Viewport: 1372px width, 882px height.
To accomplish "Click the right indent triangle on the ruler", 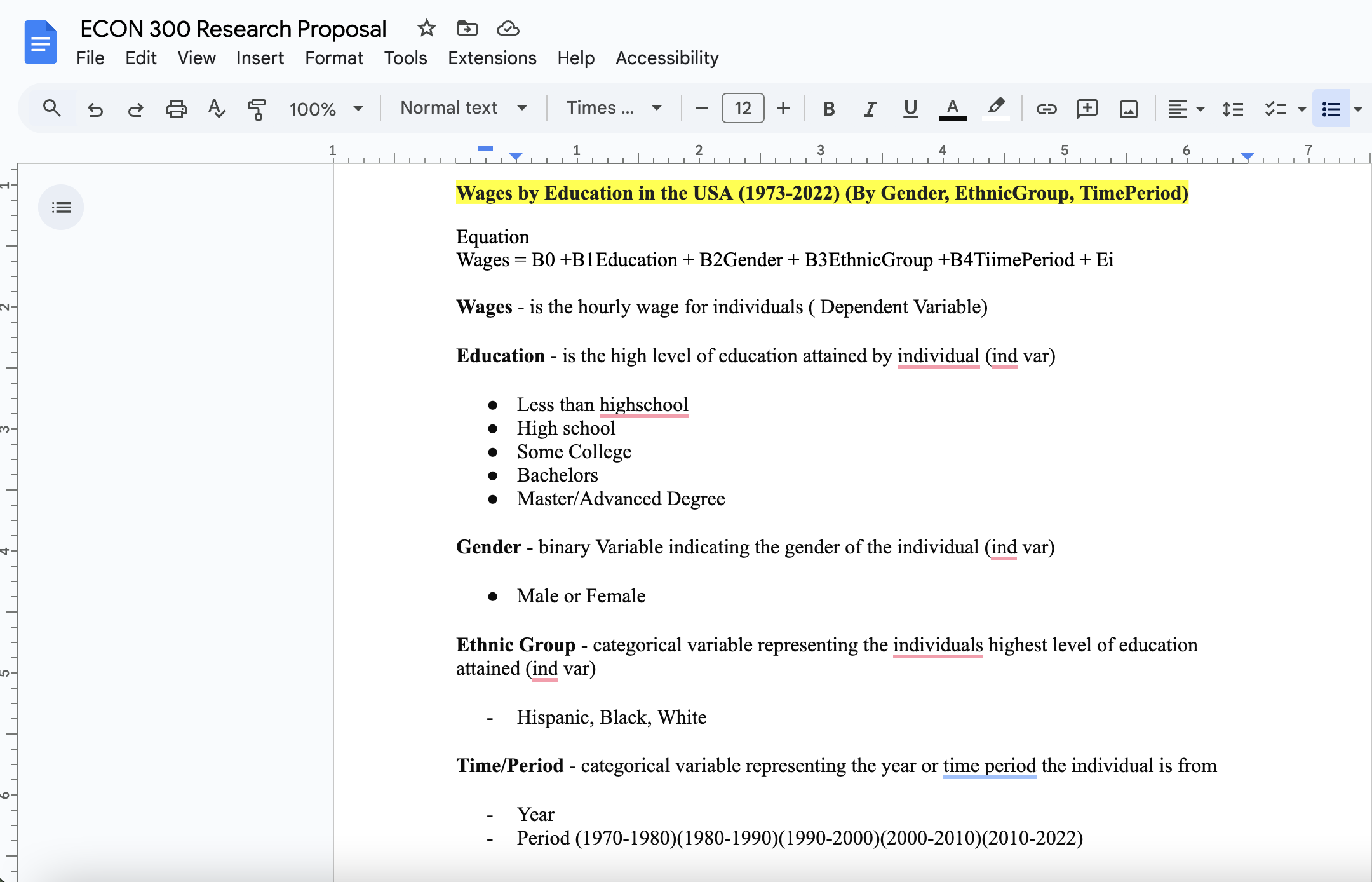I will 1248,156.
